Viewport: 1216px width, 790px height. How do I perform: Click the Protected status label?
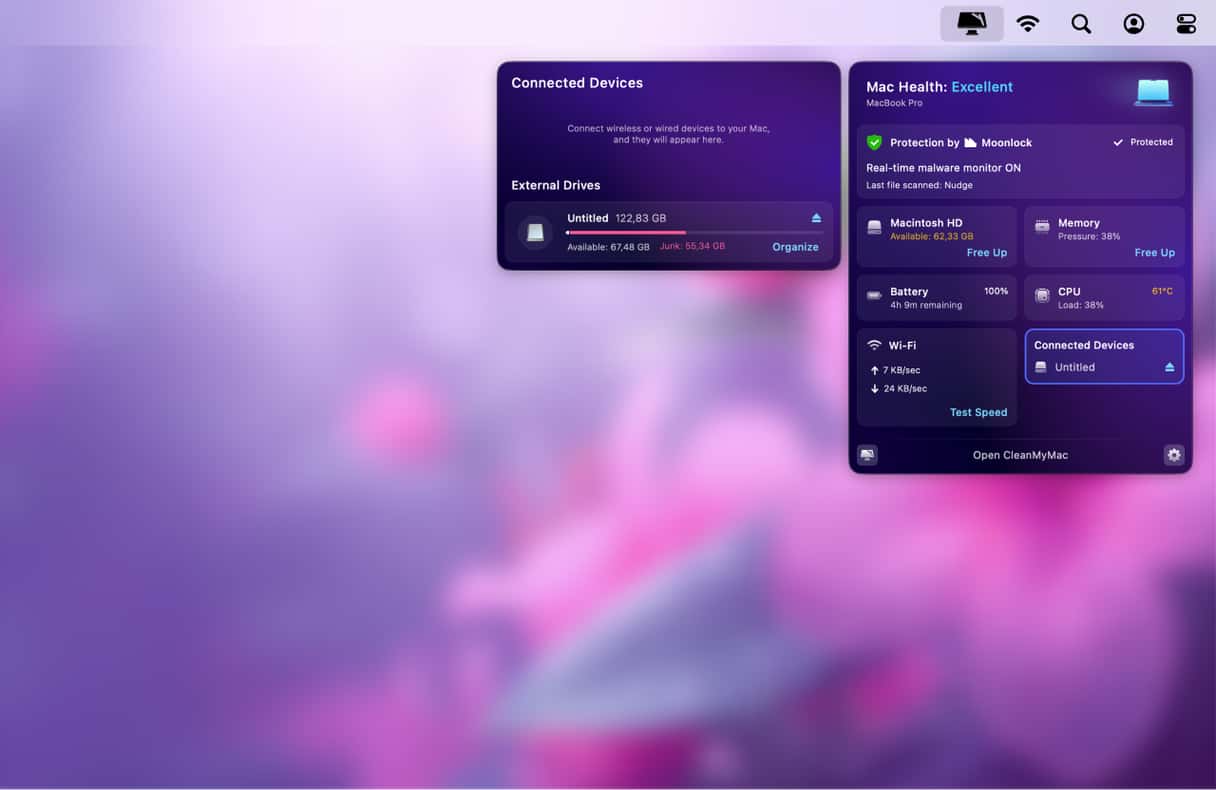1143,142
